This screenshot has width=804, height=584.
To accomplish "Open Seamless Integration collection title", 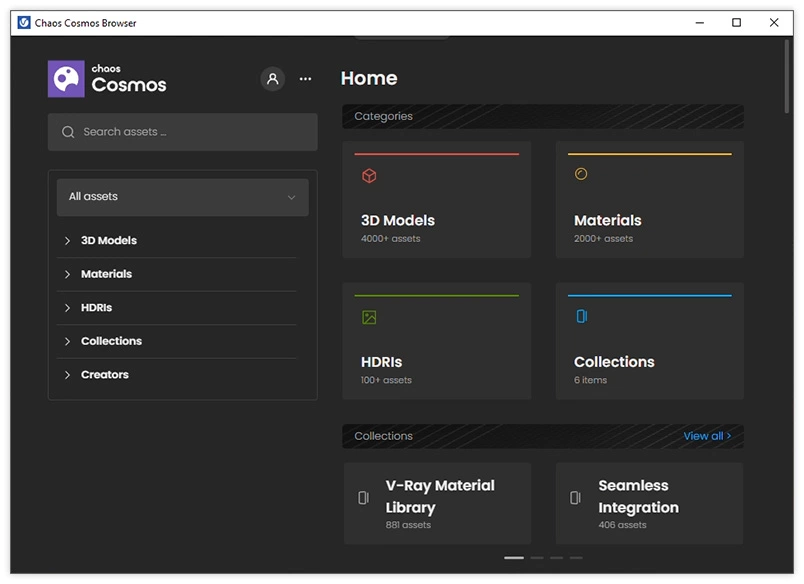I will [638, 496].
